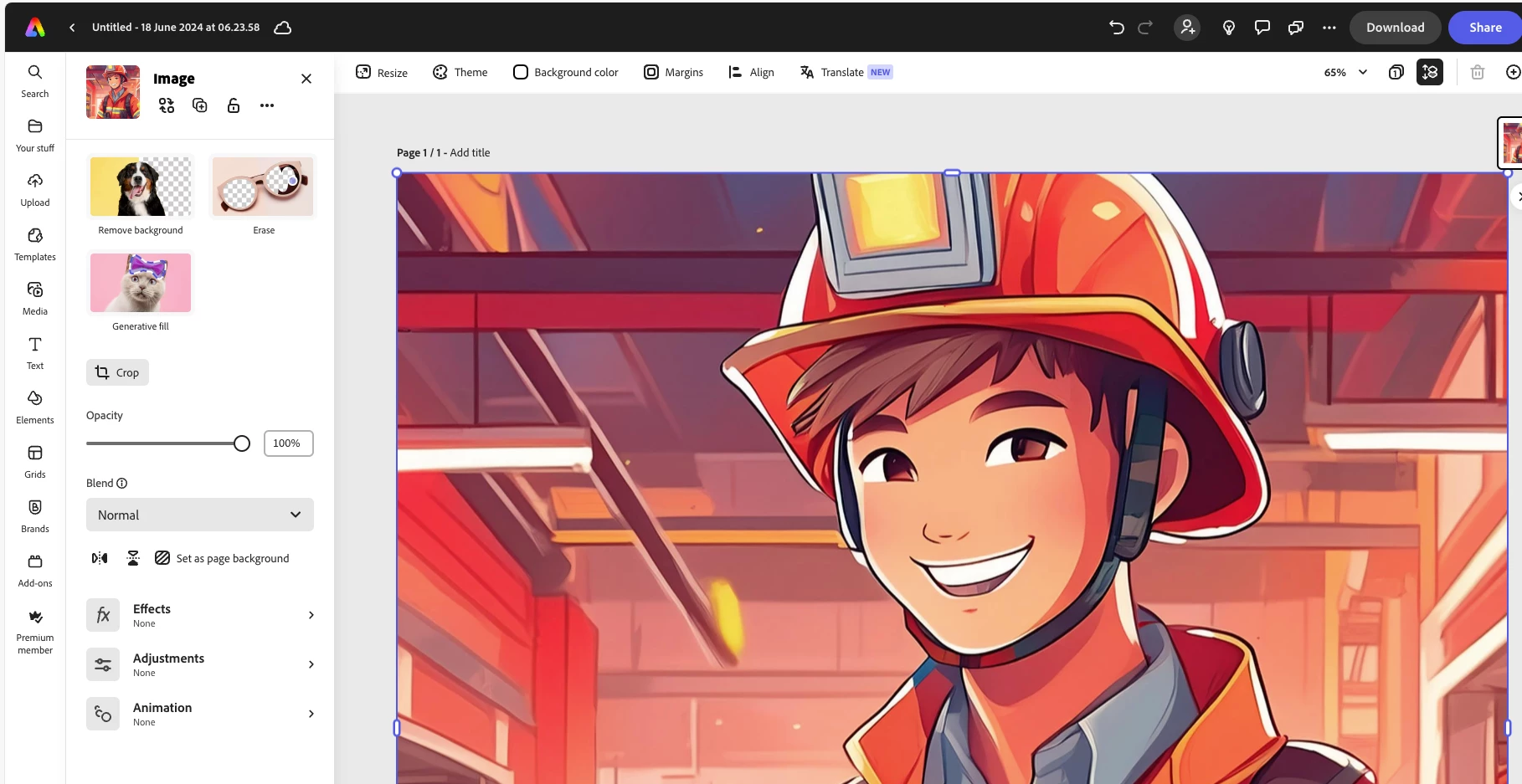Select the Erase tool
The height and width of the screenshot is (784, 1522).
coord(263,197)
